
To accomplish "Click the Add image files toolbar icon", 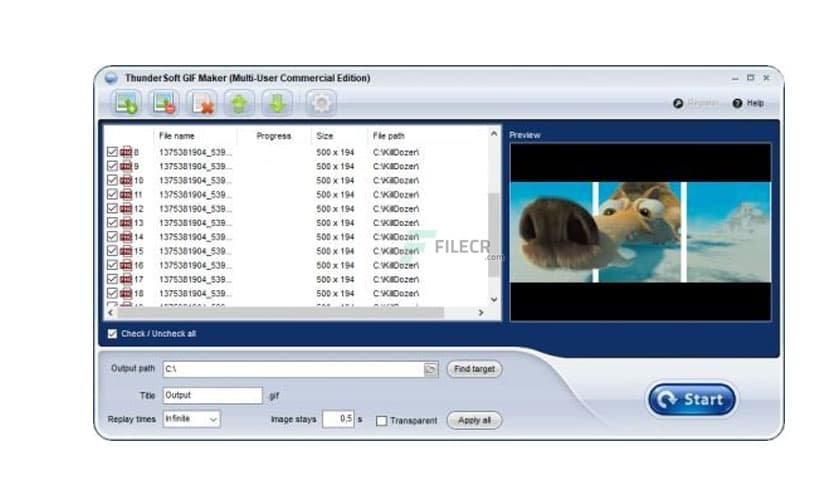I will 126,103.
